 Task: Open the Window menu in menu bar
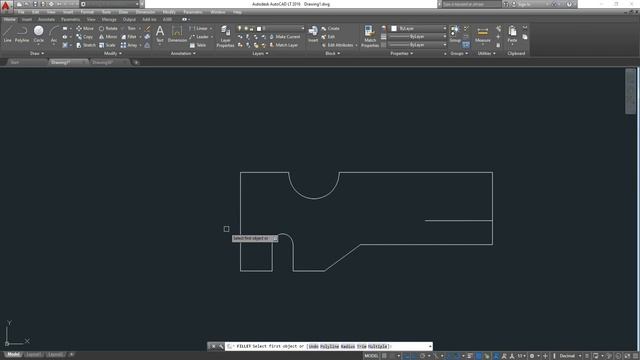tap(218, 12)
